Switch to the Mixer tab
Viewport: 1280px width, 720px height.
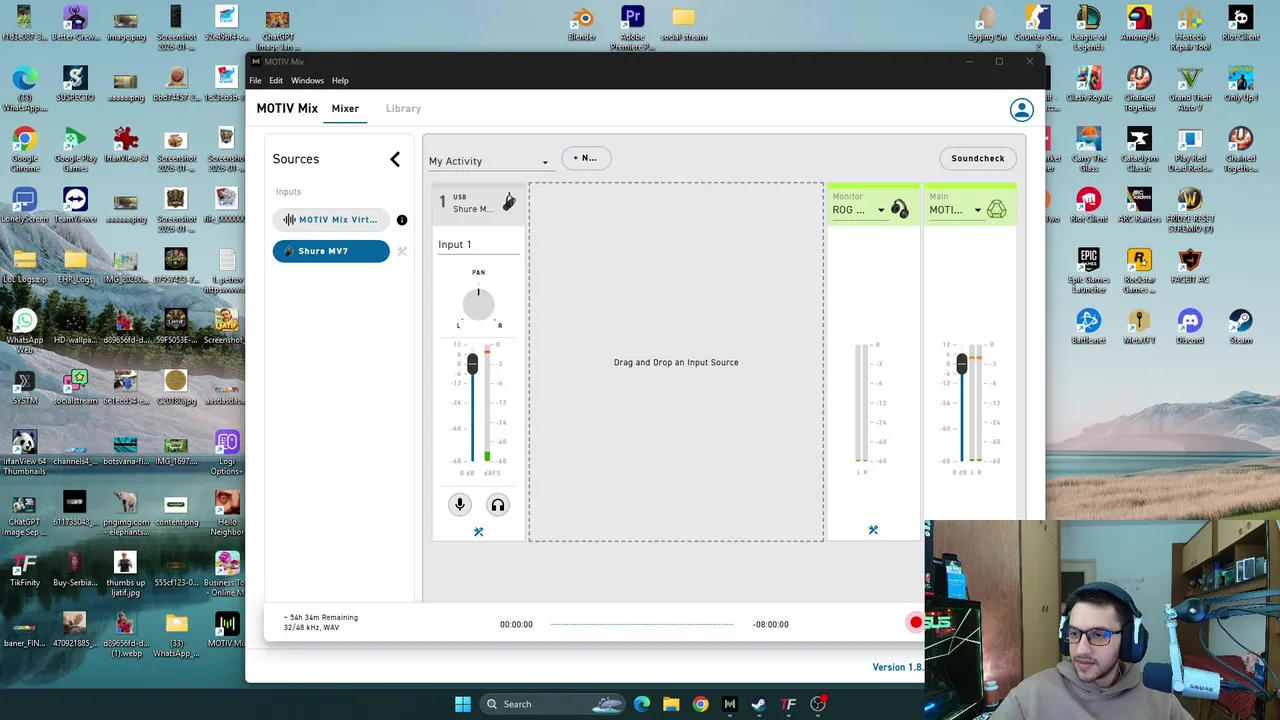point(345,108)
